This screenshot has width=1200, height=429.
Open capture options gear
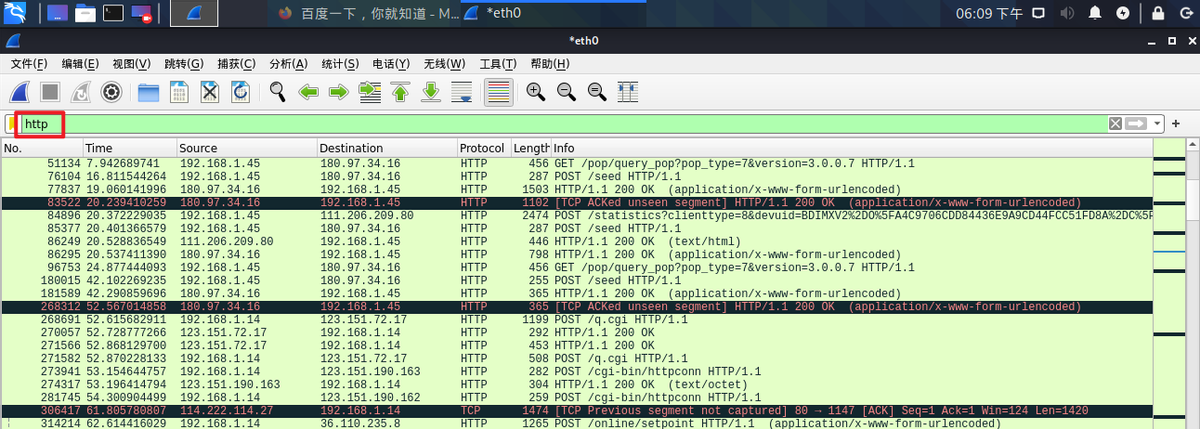tap(111, 92)
